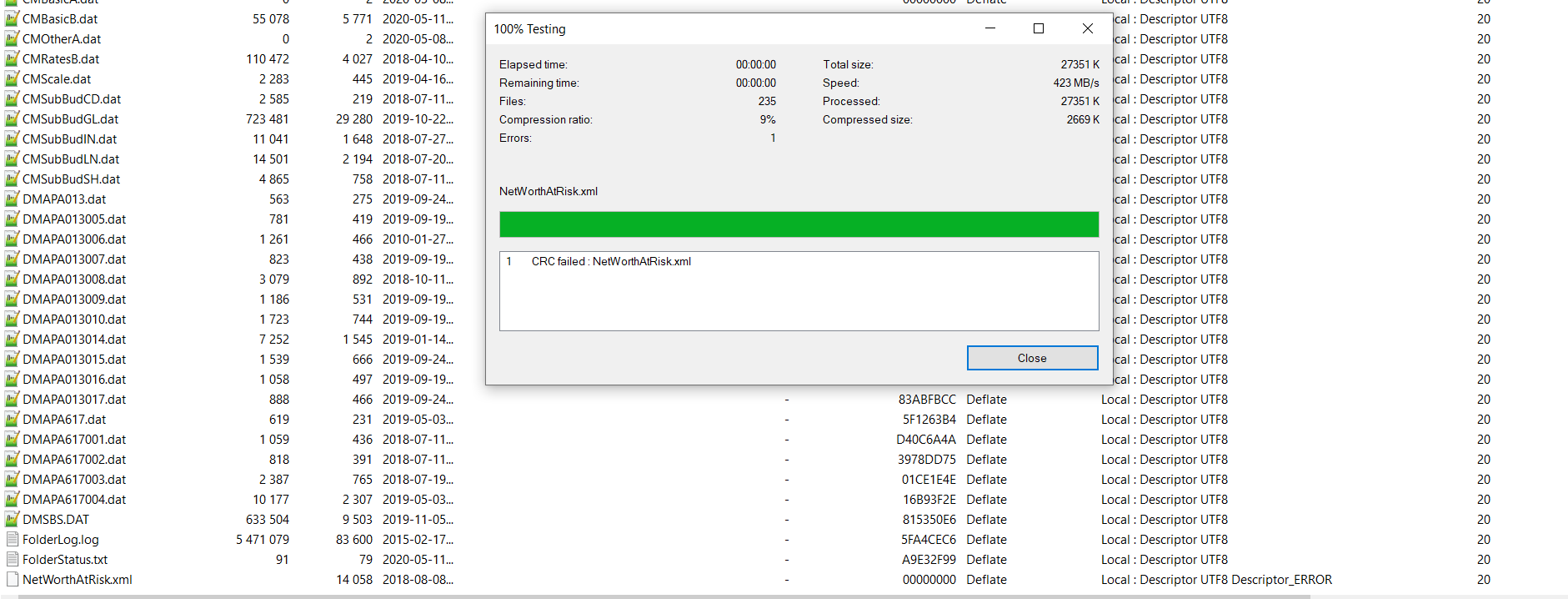Click the FolderStatus.txt text file icon
Screen dimensions: 1568x599
13,560
